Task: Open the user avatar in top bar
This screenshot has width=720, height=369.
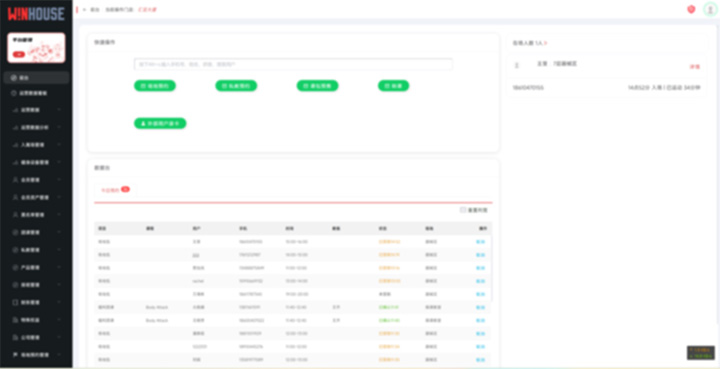Action: coord(710,9)
